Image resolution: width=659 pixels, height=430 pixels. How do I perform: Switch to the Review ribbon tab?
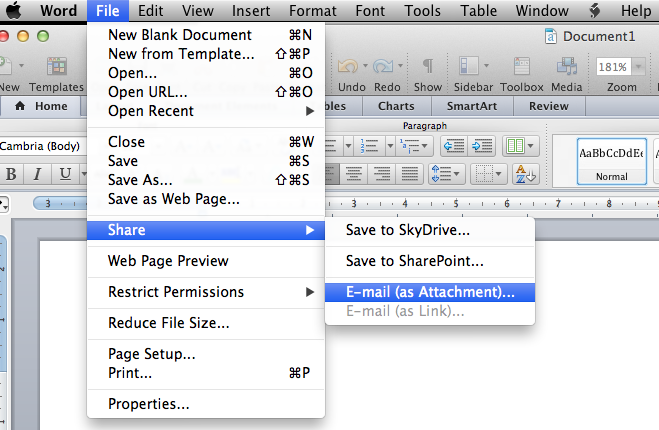pos(549,106)
